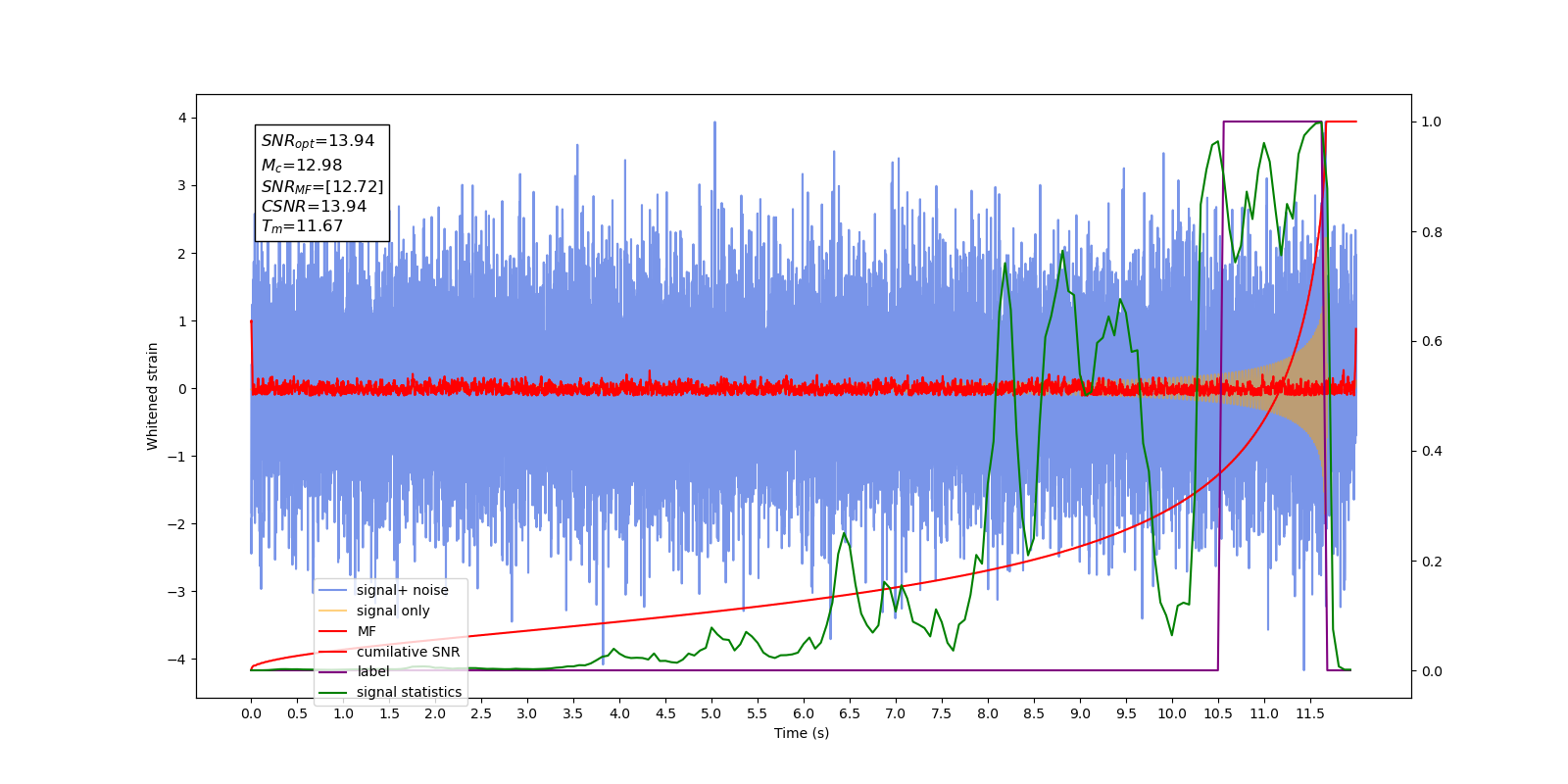Click the 'Whitened strain' y-axis label
This screenshot has height=784, width=1568.
152,396
